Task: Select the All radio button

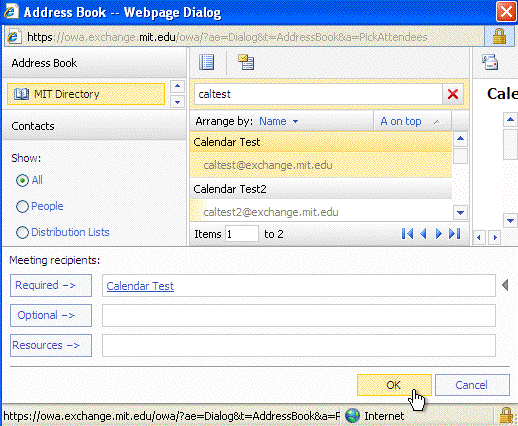Action: click(22, 181)
